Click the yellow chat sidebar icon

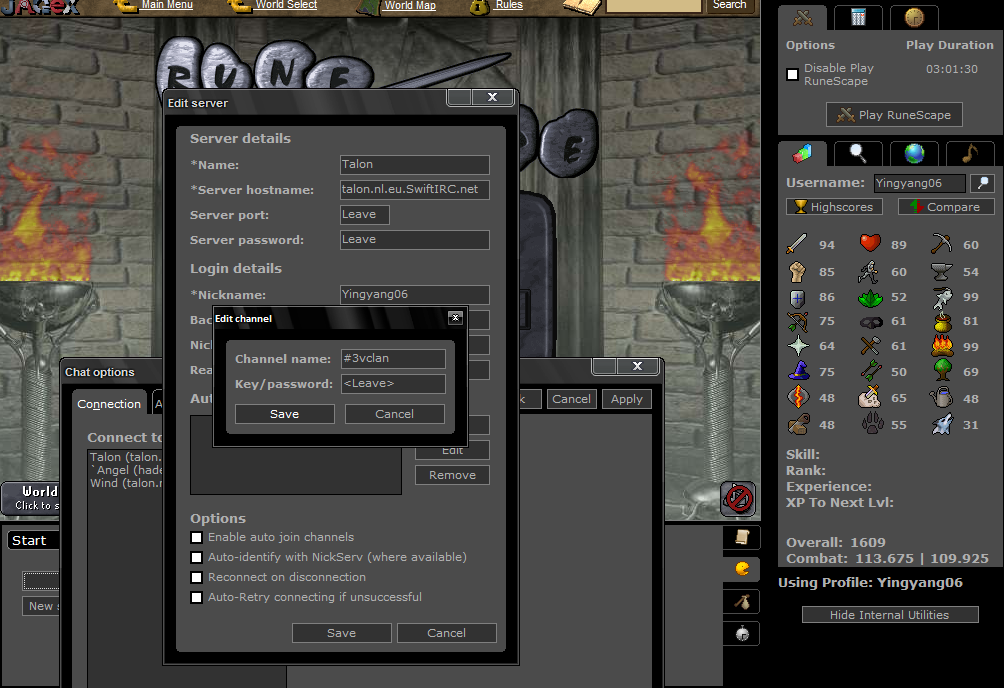[x=741, y=569]
